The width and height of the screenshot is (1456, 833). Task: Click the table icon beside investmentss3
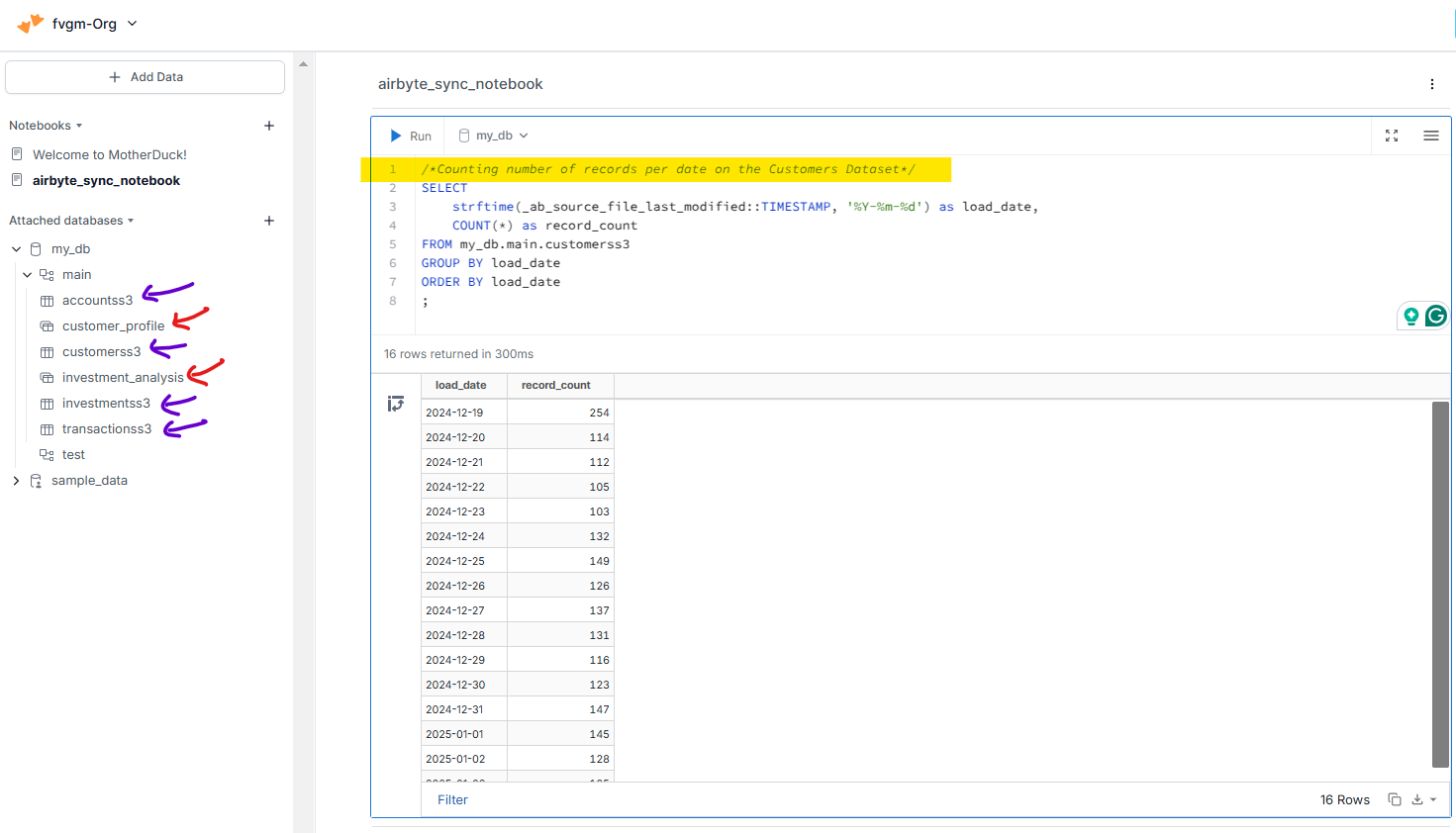coord(47,404)
